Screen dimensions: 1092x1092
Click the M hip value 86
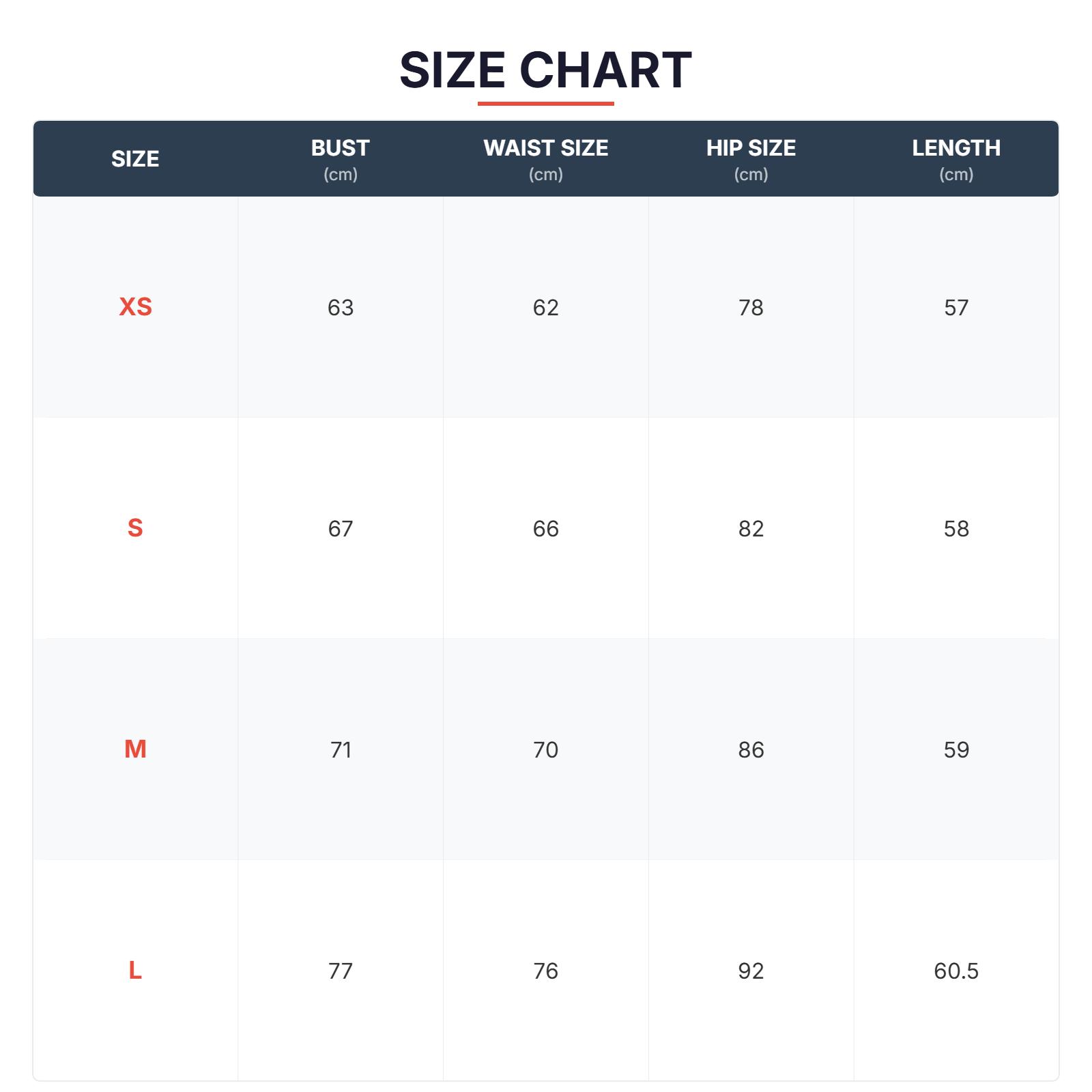(x=751, y=750)
